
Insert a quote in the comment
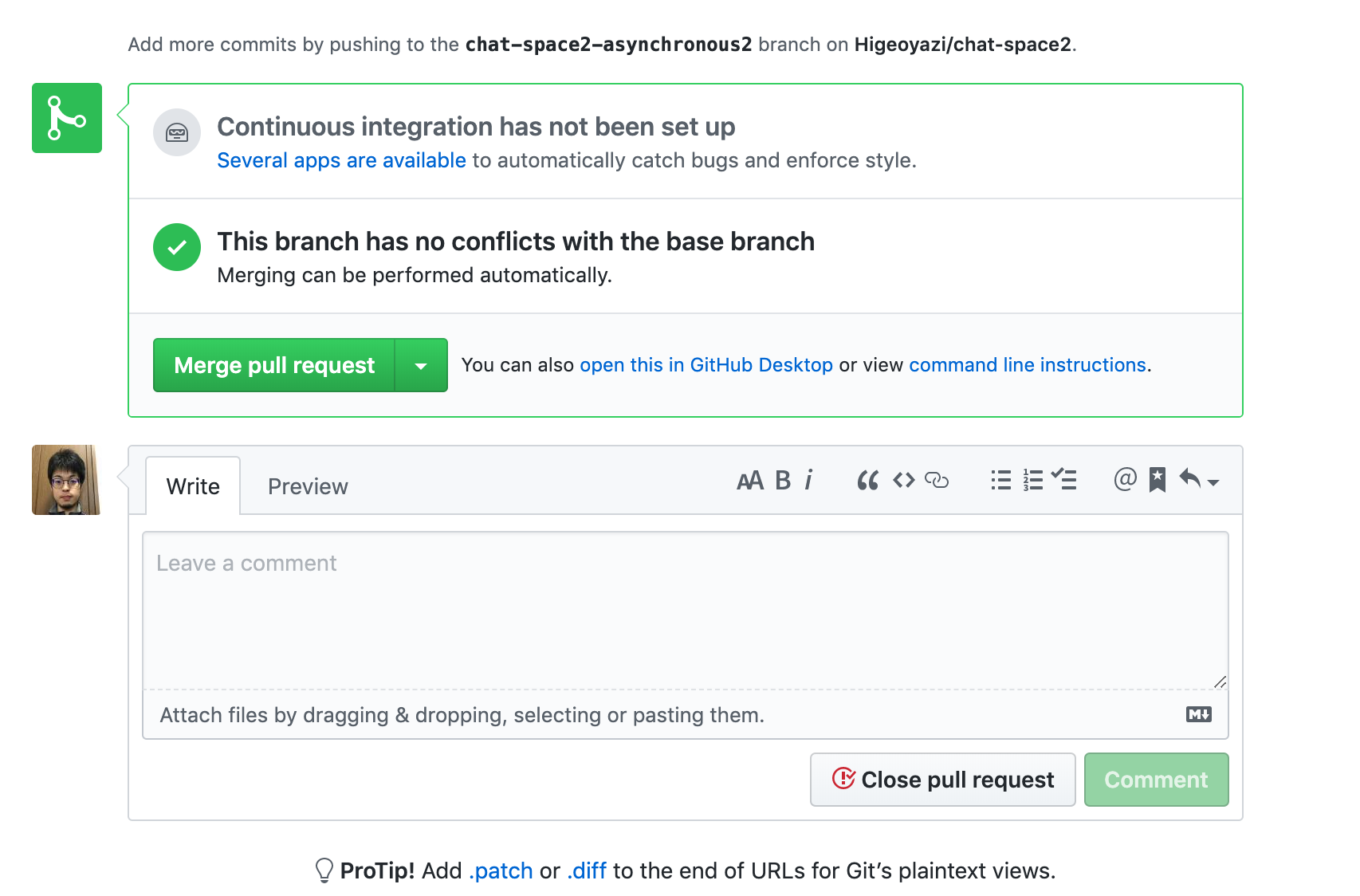tap(867, 481)
